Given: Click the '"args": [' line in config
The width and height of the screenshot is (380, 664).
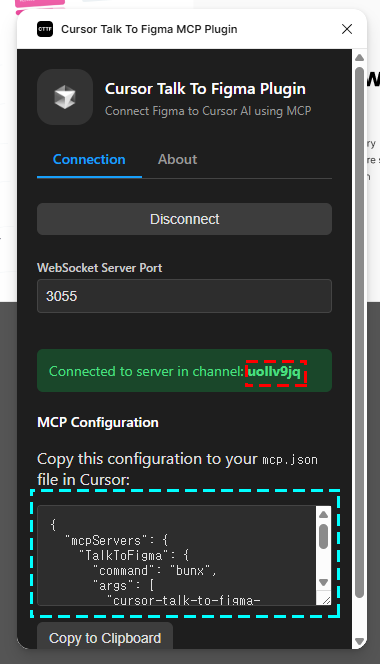Looking at the screenshot, I should (x=123, y=585).
